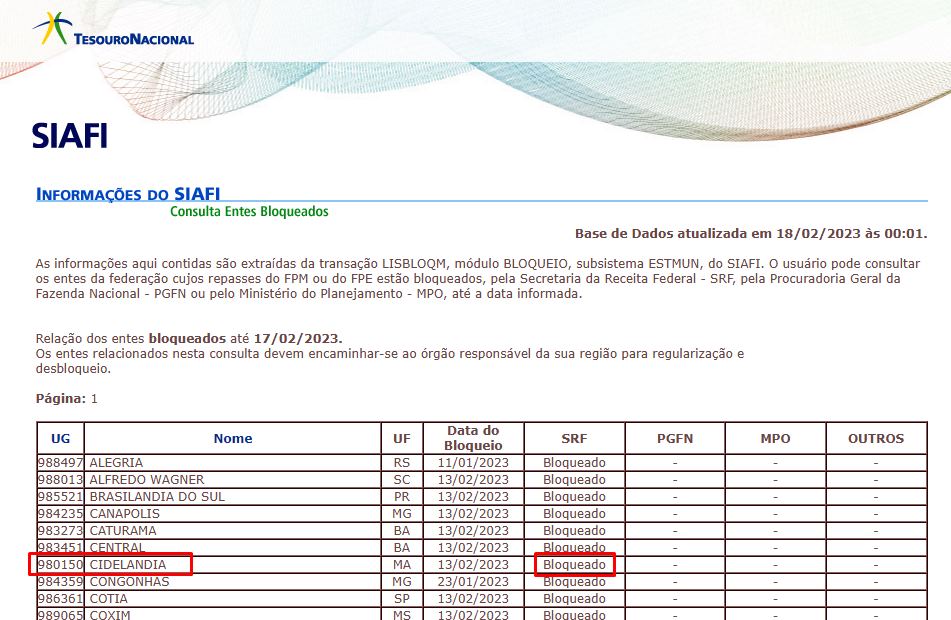
Task: Click the Bloqueado status for CIDELANDIA
Action: pyautogui.click(x=574, y=565)
